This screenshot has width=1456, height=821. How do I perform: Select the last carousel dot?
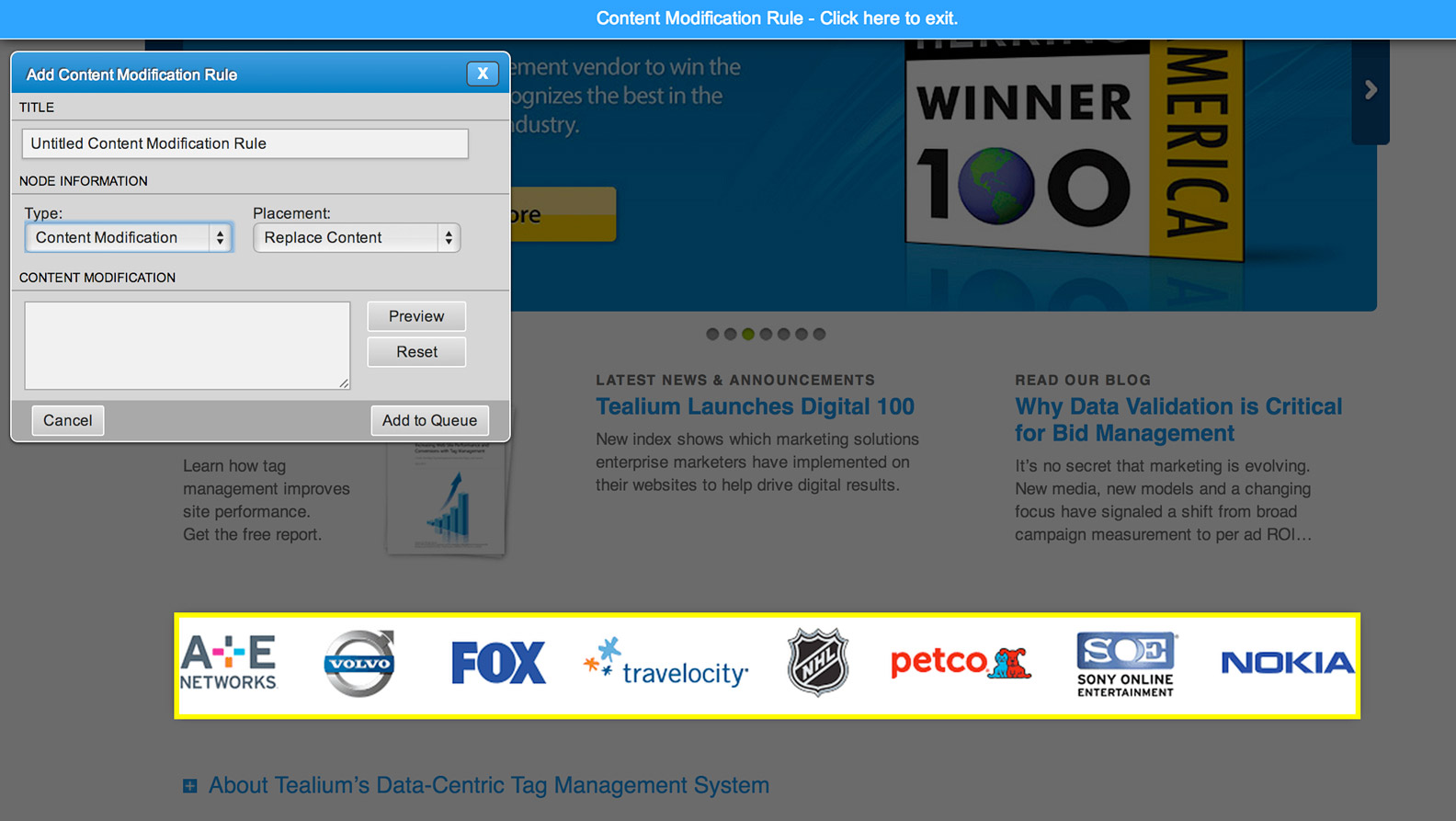[x=819, y=334]
